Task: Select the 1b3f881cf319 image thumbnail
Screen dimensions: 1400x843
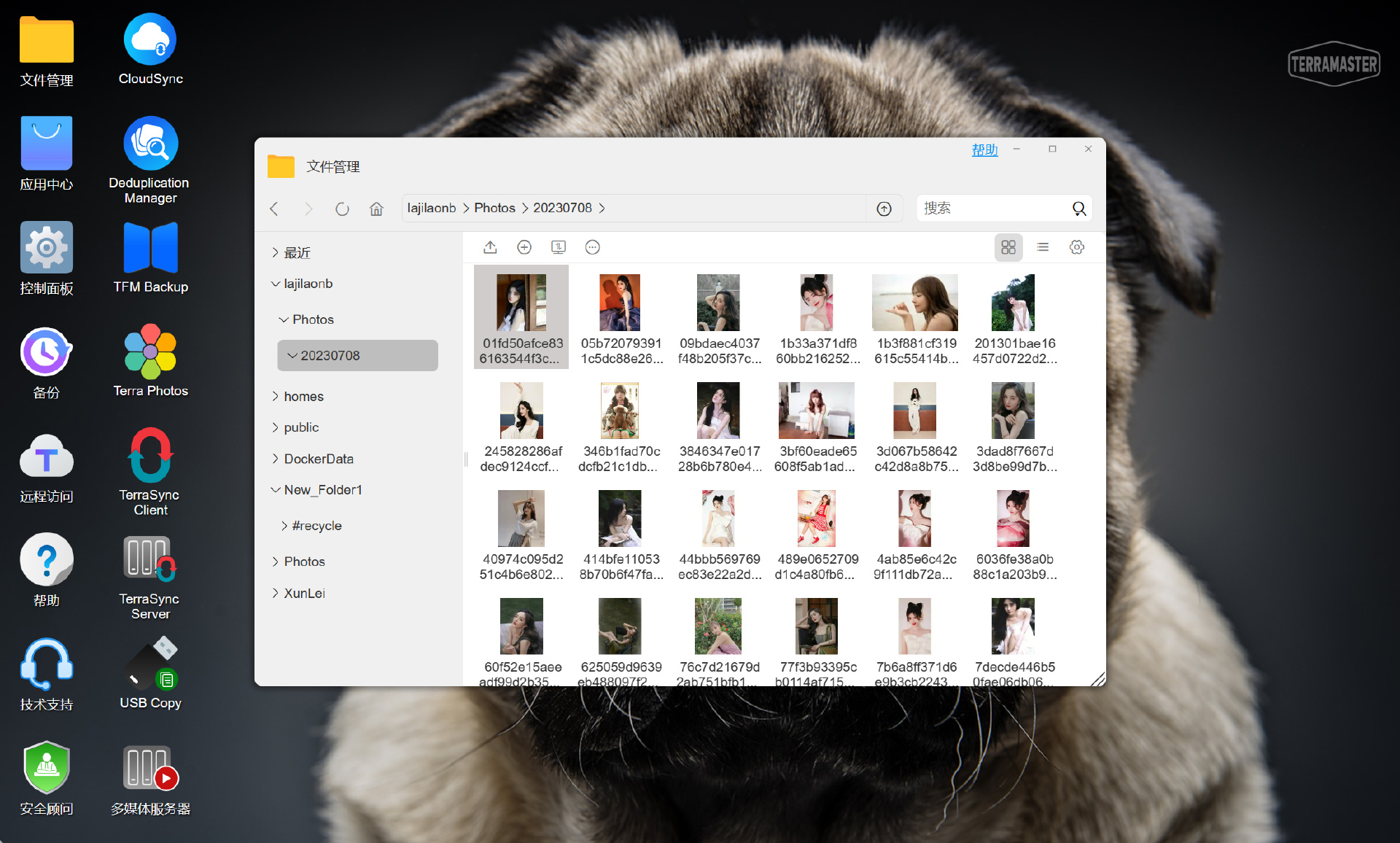Action: 915,303
